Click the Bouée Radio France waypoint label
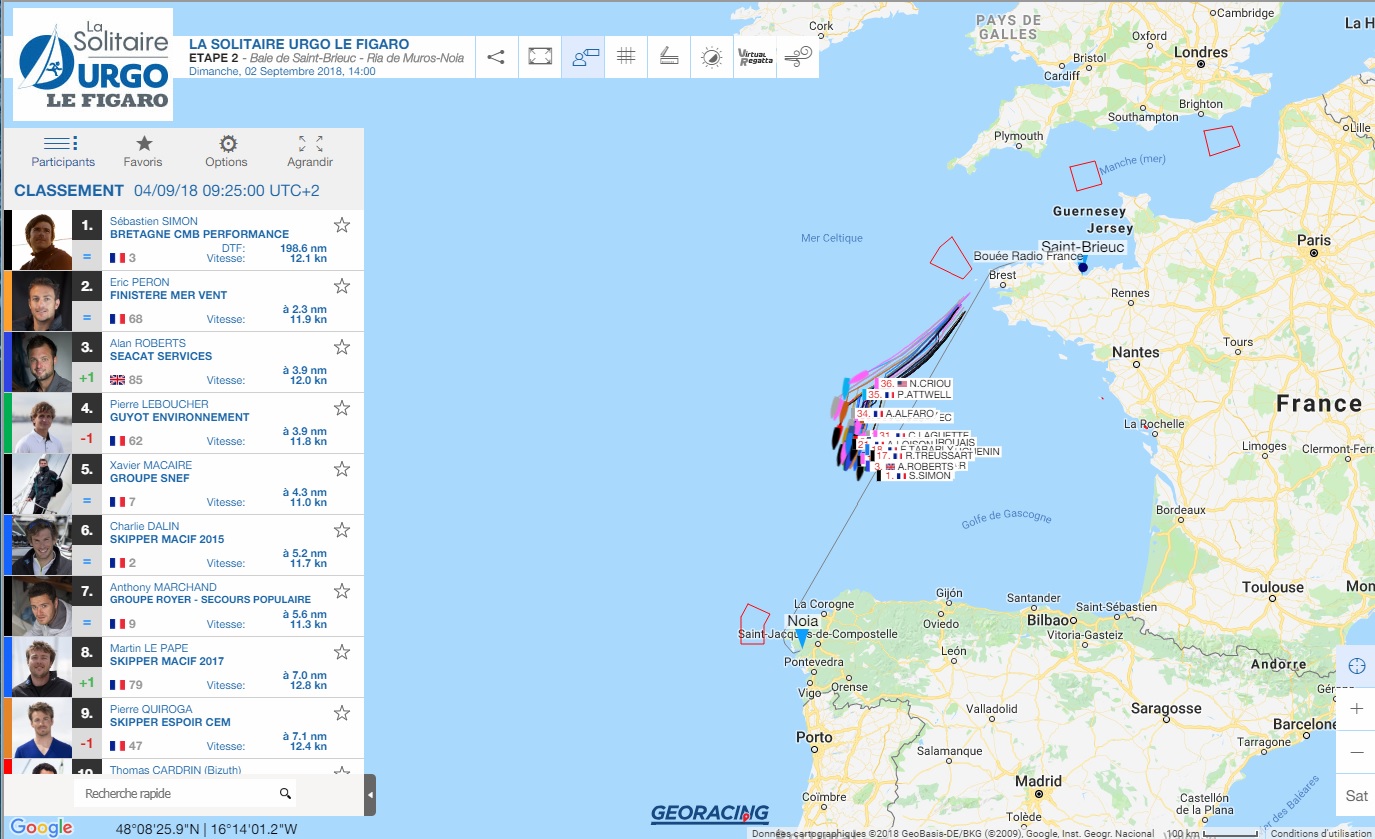Viewport: 1375px width, 839px height. 1028,256
